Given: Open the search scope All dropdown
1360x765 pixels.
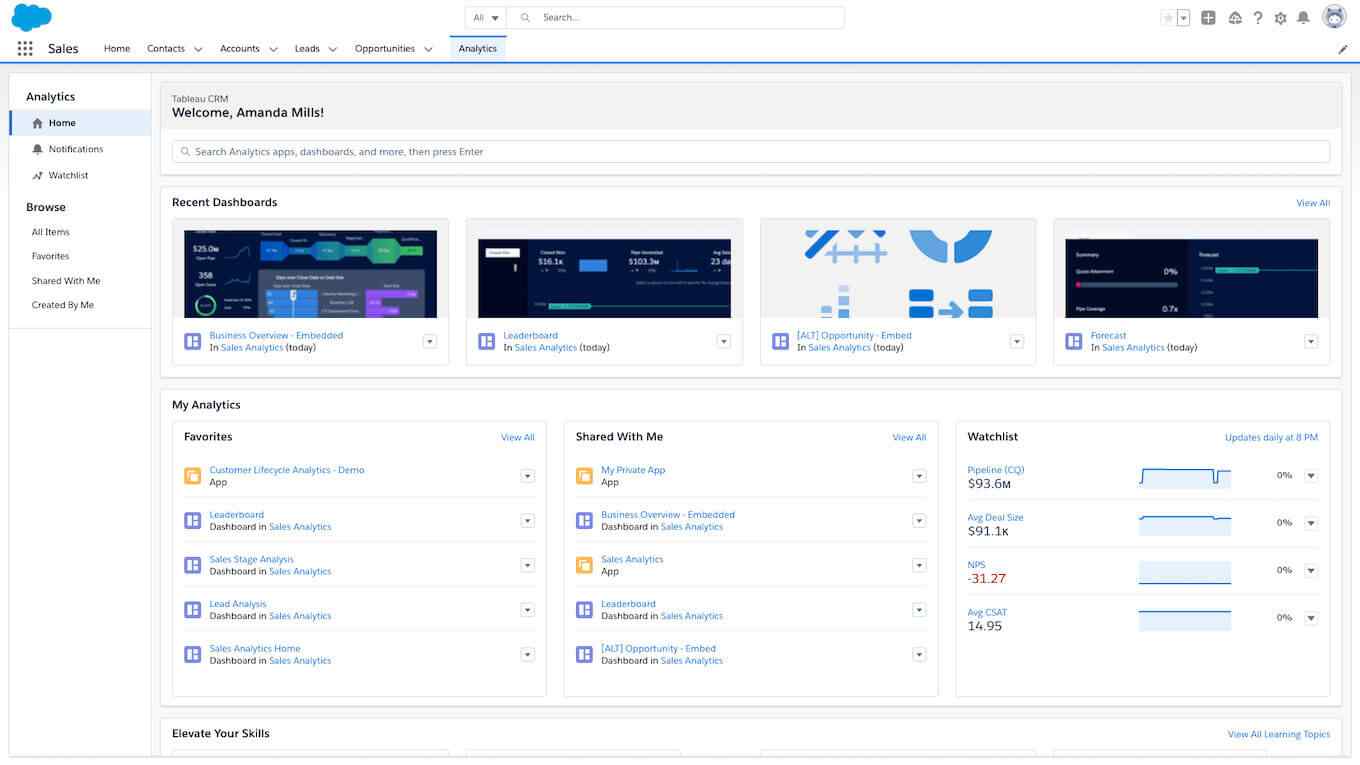Looking at the screenshot, I should [x=486, y=18].
